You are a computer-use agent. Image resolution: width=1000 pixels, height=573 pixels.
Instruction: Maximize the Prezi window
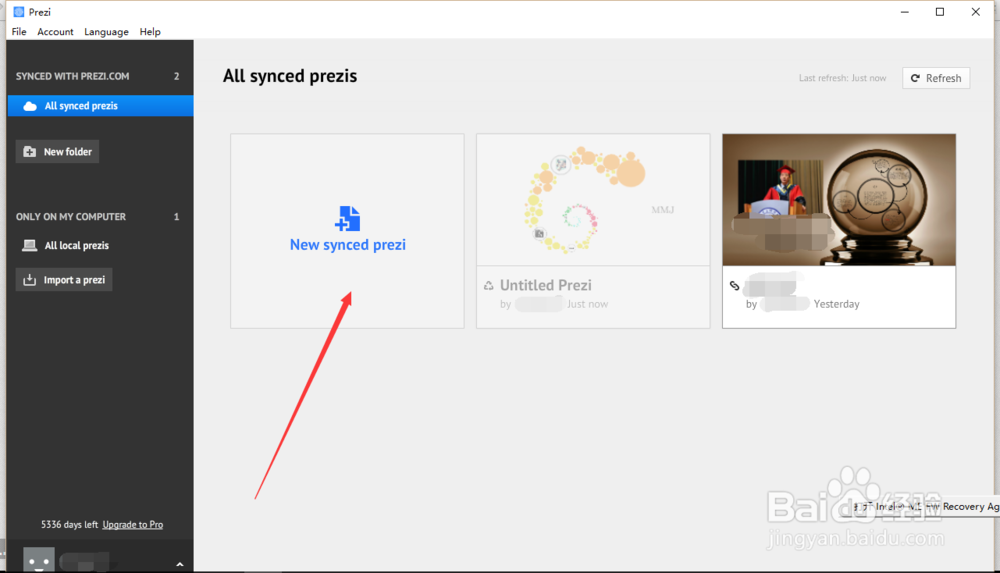940,12
